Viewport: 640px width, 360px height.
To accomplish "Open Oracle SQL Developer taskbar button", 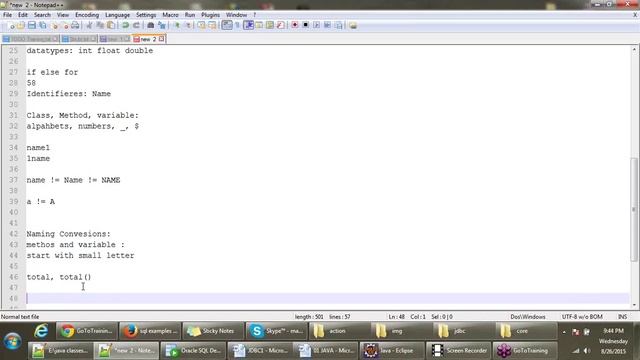I will click(x=193, y=351).
